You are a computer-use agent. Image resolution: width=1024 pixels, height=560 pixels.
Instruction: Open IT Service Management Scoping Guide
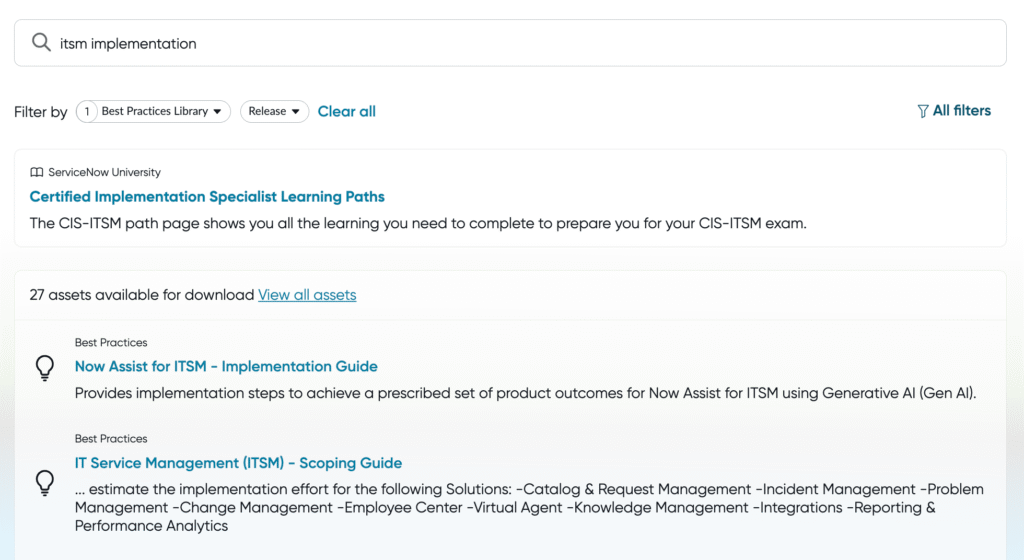238,463
